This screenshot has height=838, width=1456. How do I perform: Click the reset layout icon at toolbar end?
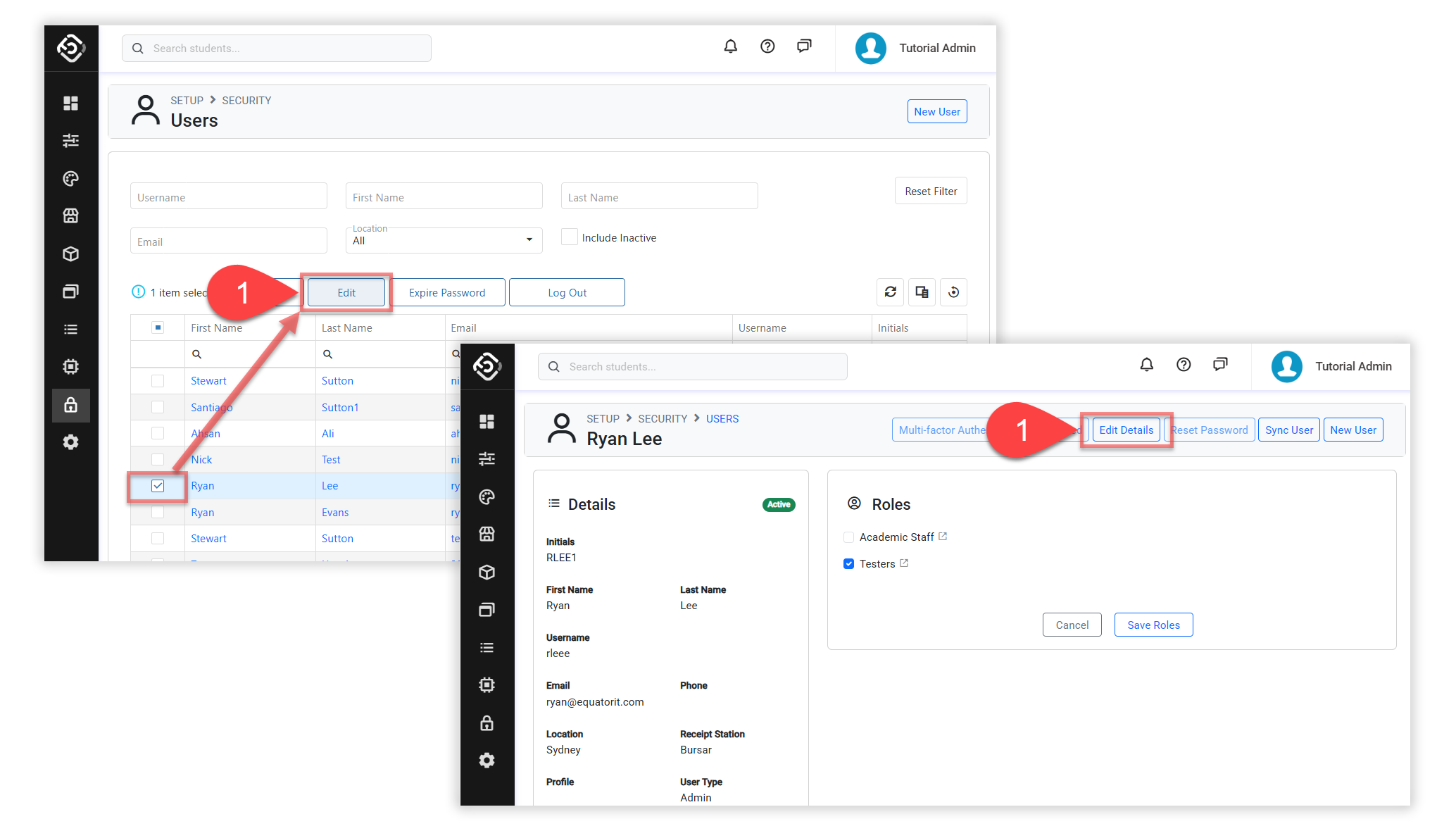[x=953, y=292]
